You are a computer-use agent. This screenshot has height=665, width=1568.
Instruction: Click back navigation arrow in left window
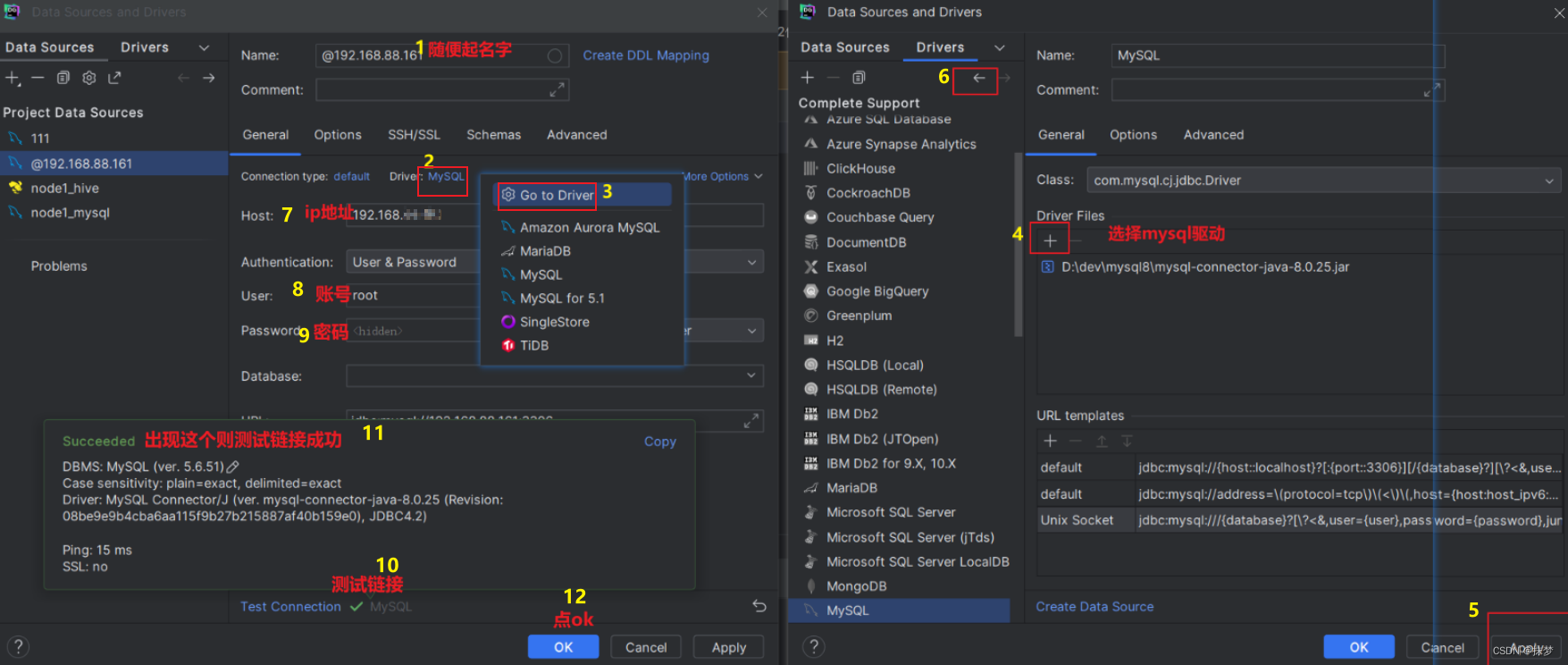(x=183, y=78)
